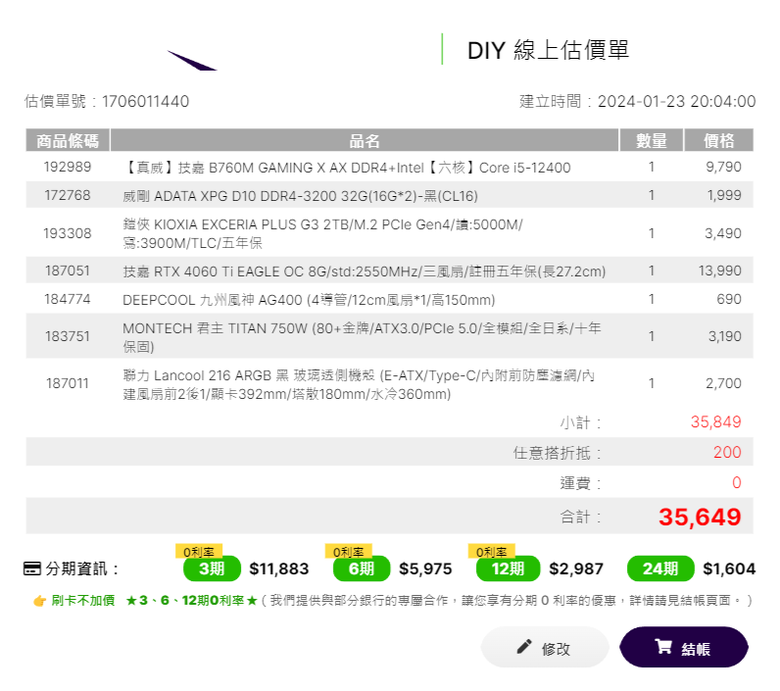Click the total amount 35,649
The height and width of the screenshot is (691, 780).
point(700,517)
